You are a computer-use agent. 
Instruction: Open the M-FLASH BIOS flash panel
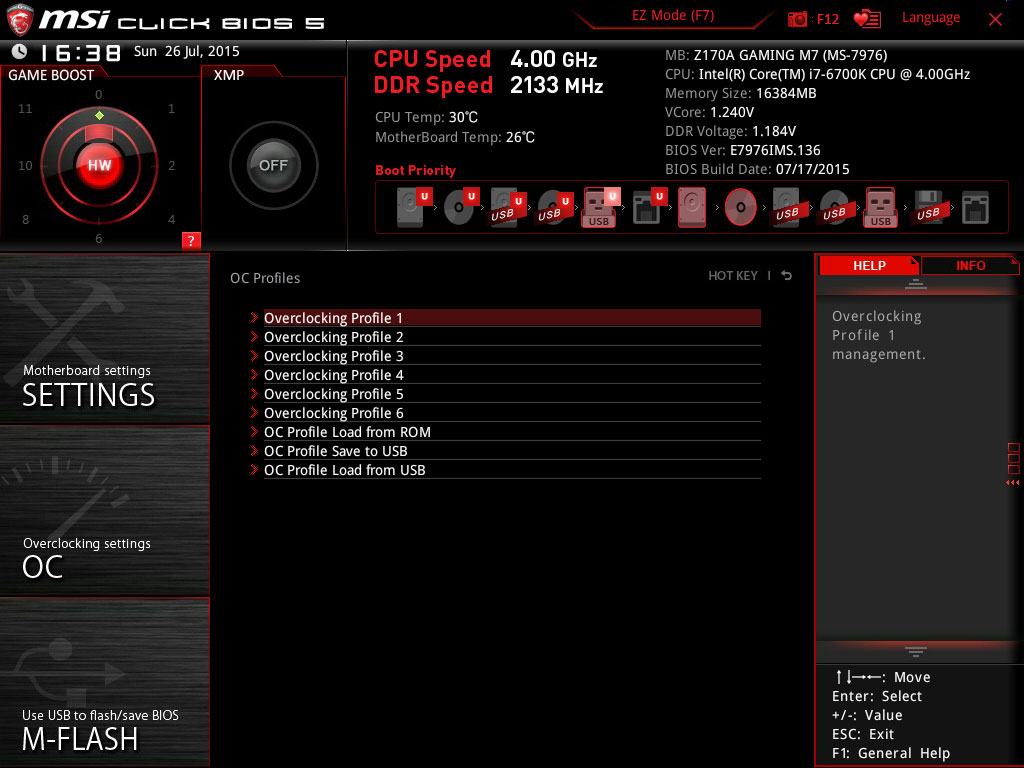pos(104,682)
